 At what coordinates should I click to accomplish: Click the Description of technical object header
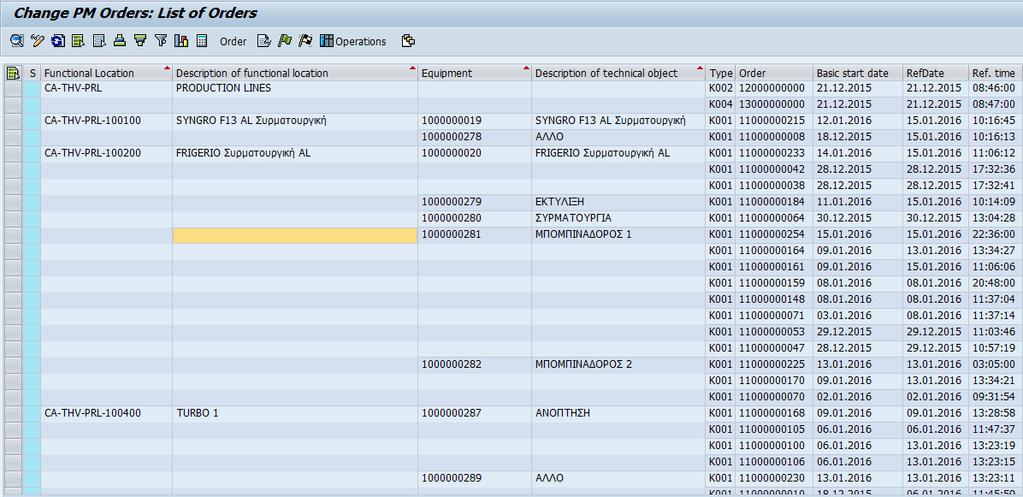click(618, 73)
